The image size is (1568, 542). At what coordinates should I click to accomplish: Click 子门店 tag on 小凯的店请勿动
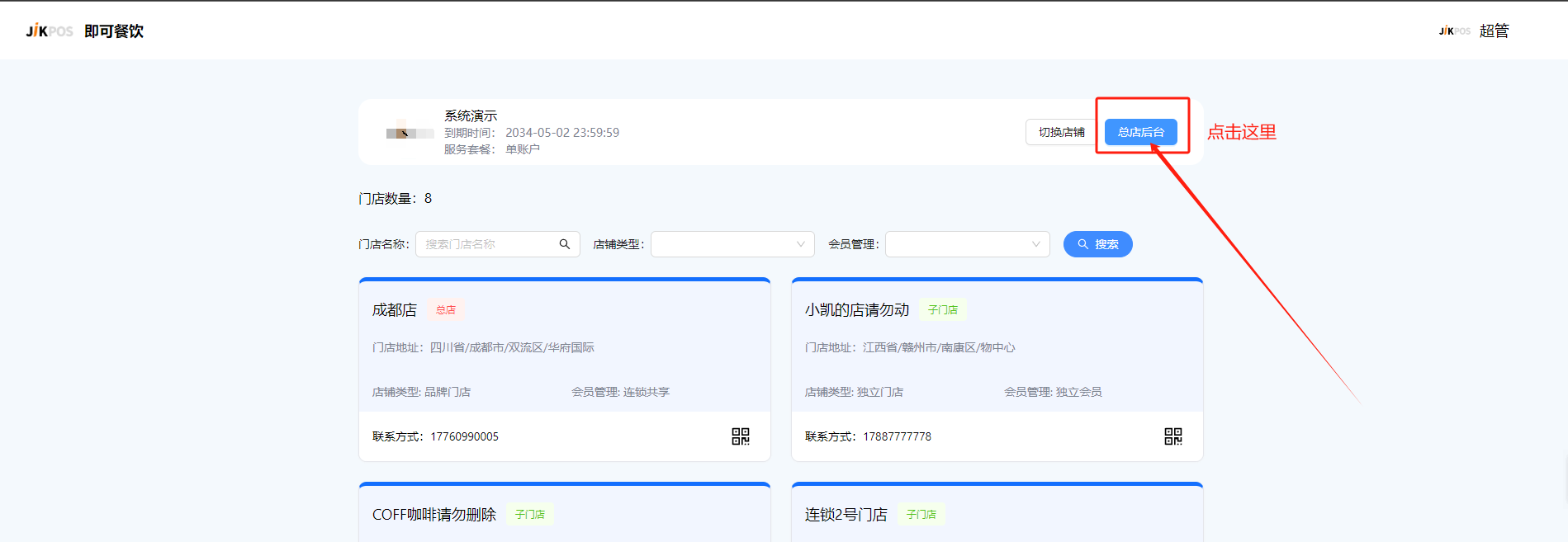tap(942, 310)
